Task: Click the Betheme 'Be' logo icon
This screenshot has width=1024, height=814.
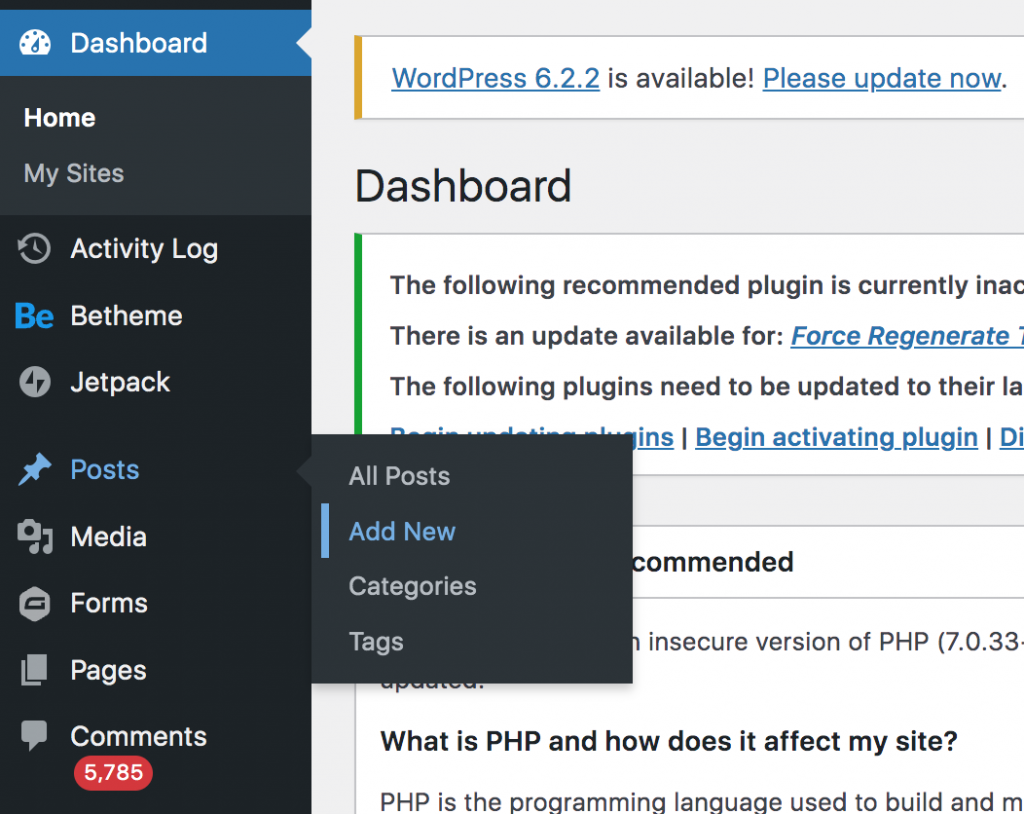Action: click(x=34, y=316)
